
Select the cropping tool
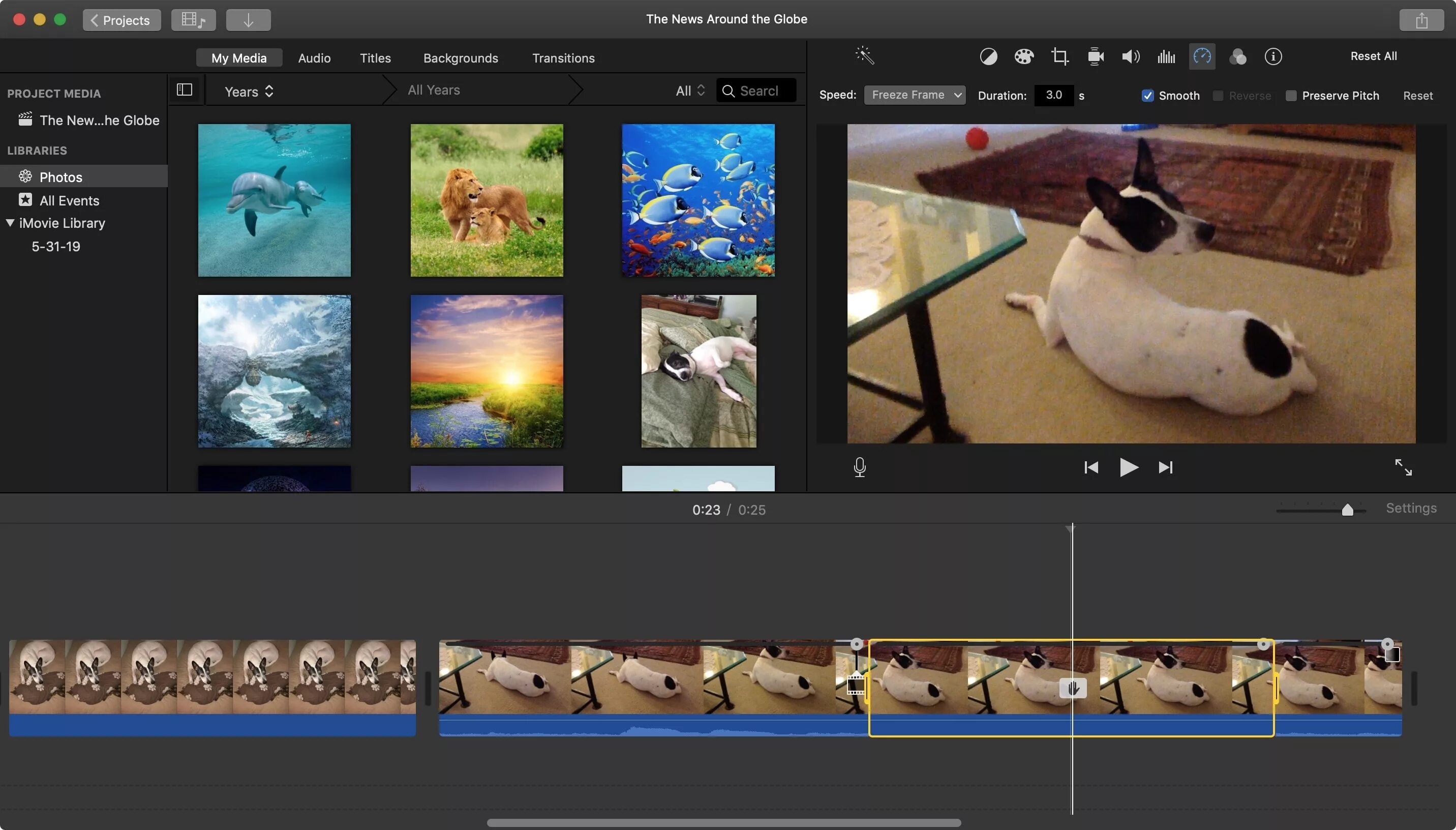coord(1059,56)
